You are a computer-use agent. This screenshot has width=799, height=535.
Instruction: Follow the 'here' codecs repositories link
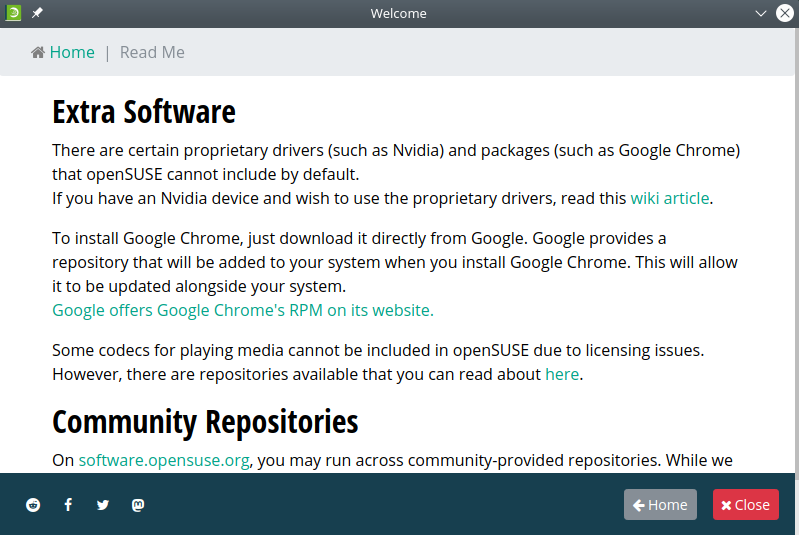[x=562, y=374]
